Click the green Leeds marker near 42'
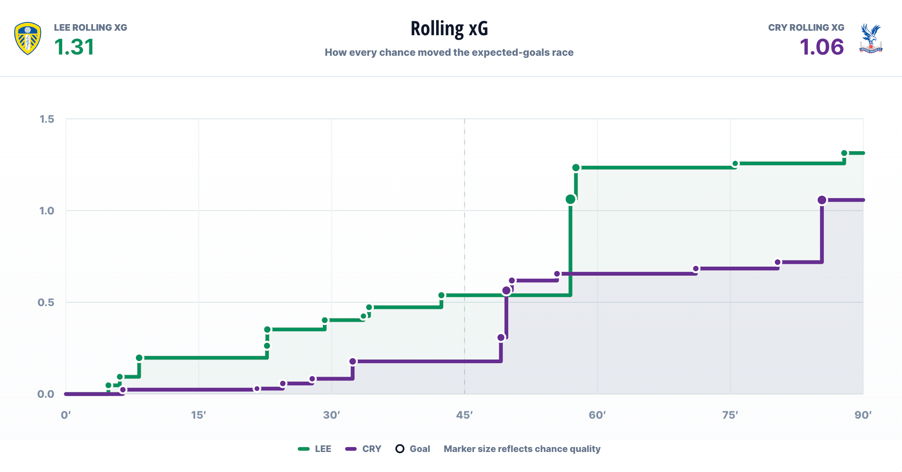The image size is (902, 472). tap(442, 296)
